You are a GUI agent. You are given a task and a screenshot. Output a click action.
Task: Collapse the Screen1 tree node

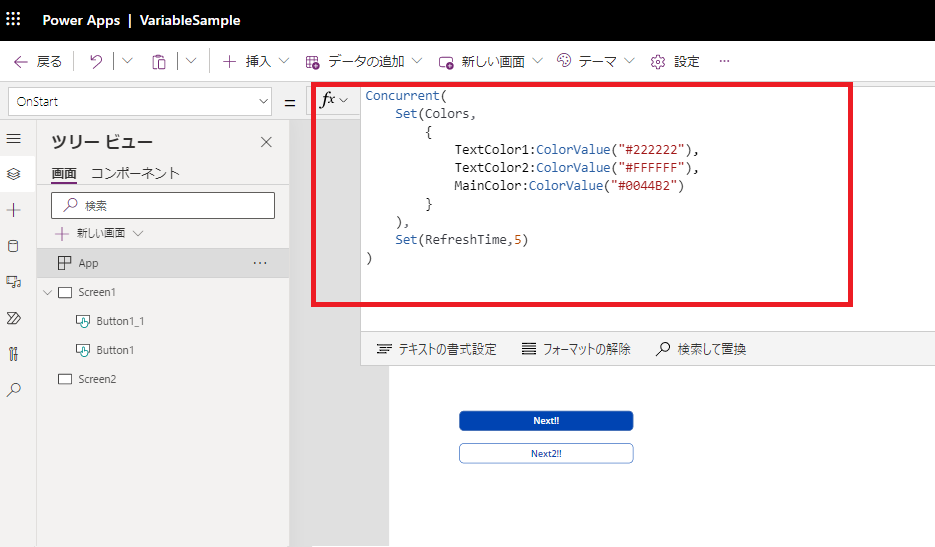pos(48,292)
